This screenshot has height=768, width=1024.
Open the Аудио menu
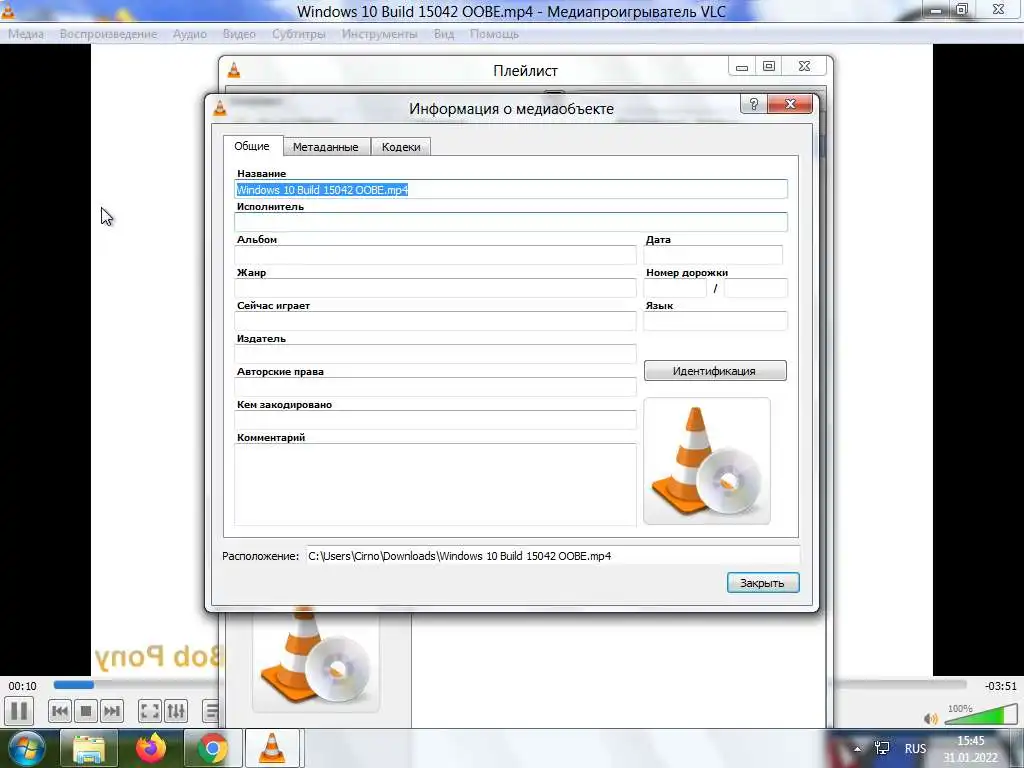(189, 34)
